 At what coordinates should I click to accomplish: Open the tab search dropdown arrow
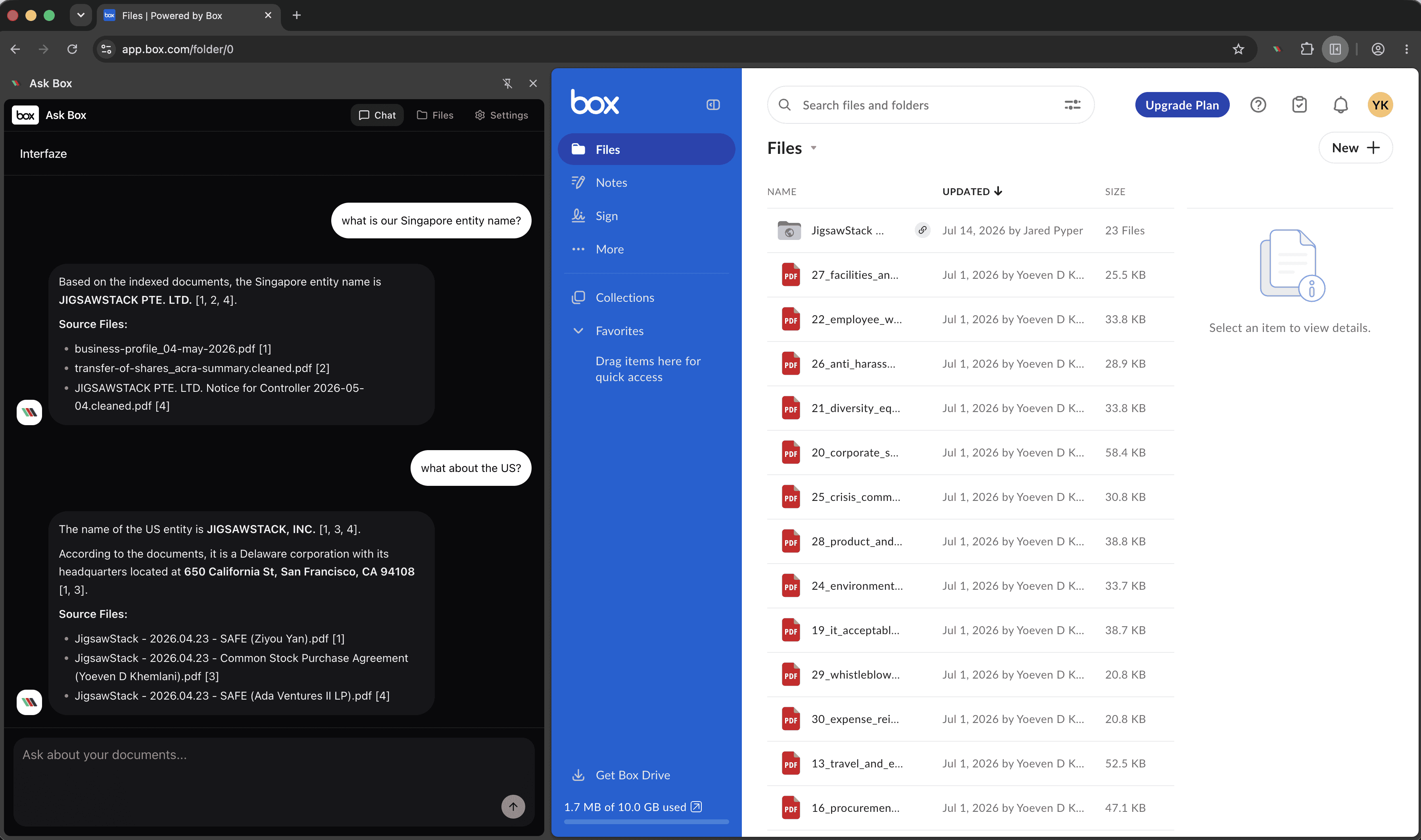pos(81,15)
